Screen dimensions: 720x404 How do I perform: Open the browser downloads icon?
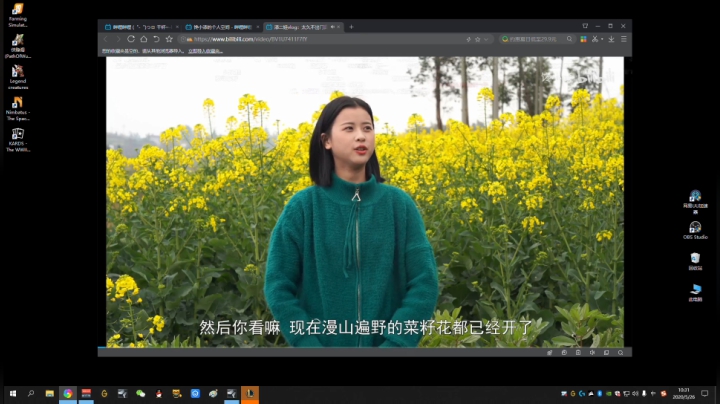611,39
